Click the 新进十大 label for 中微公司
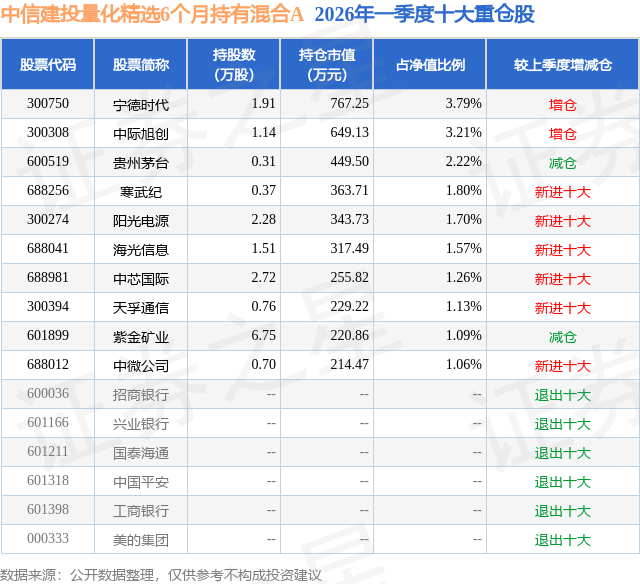This screenshot has height=584, width=640. click(563, 366)
